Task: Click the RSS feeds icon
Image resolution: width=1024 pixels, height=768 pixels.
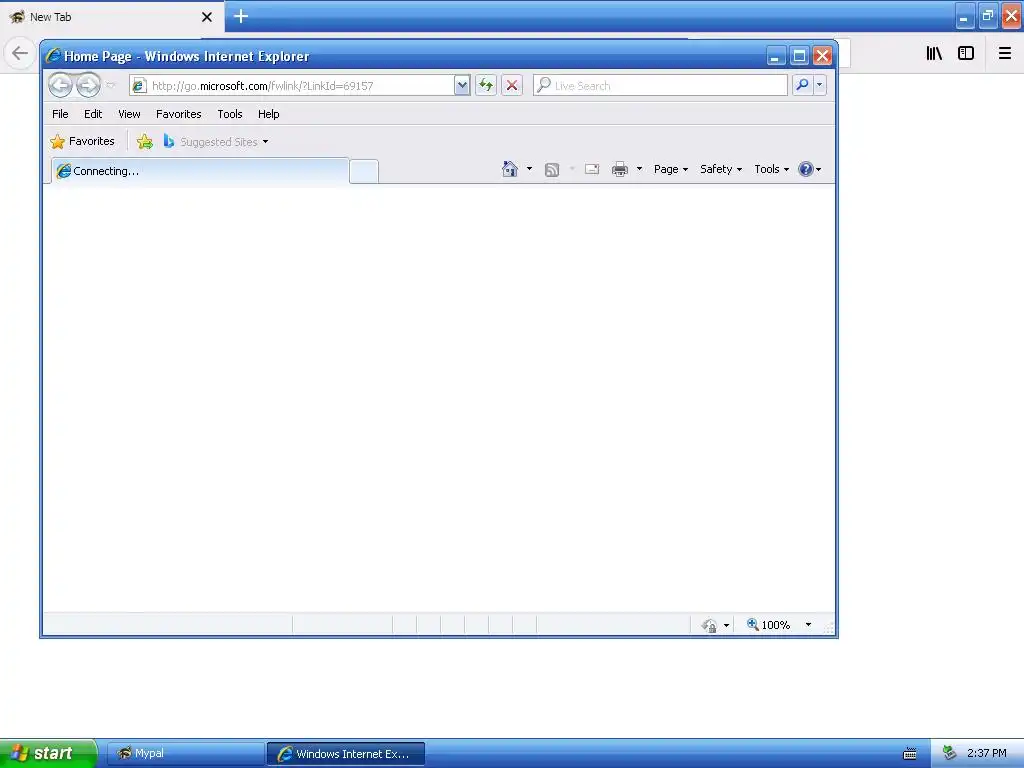Action: coord(552,170)
